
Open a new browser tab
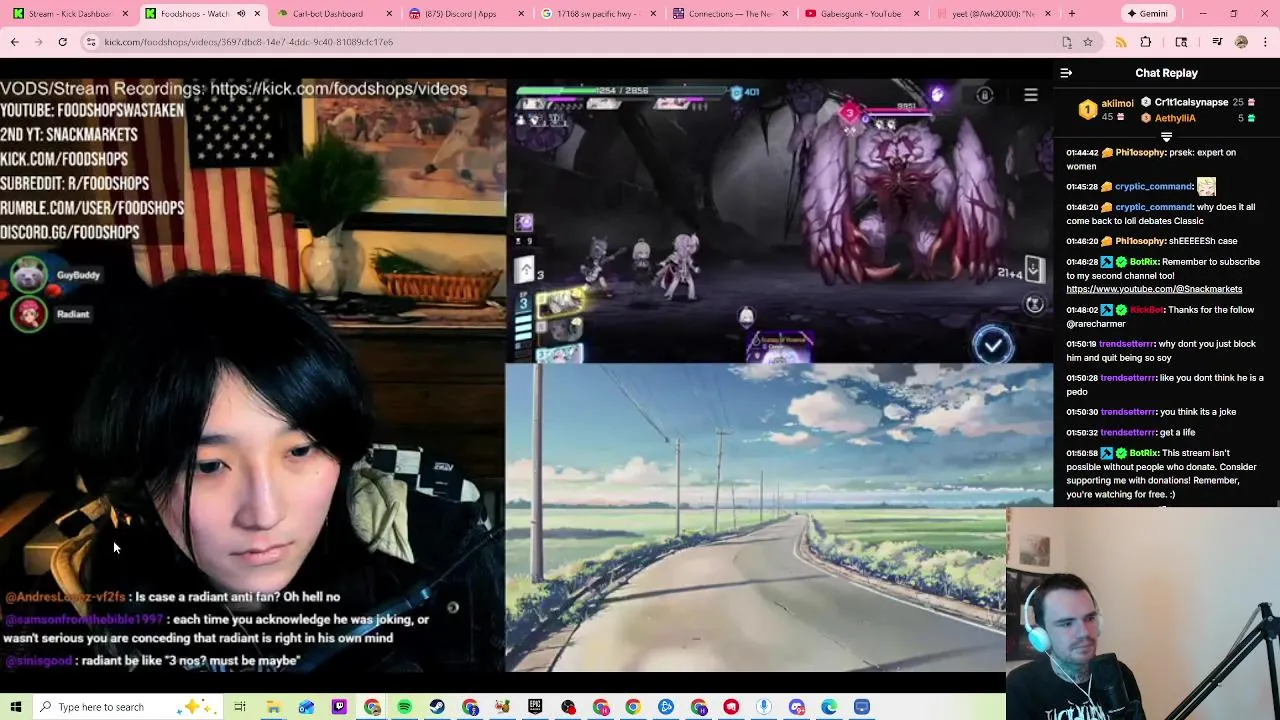point(1071,14)
